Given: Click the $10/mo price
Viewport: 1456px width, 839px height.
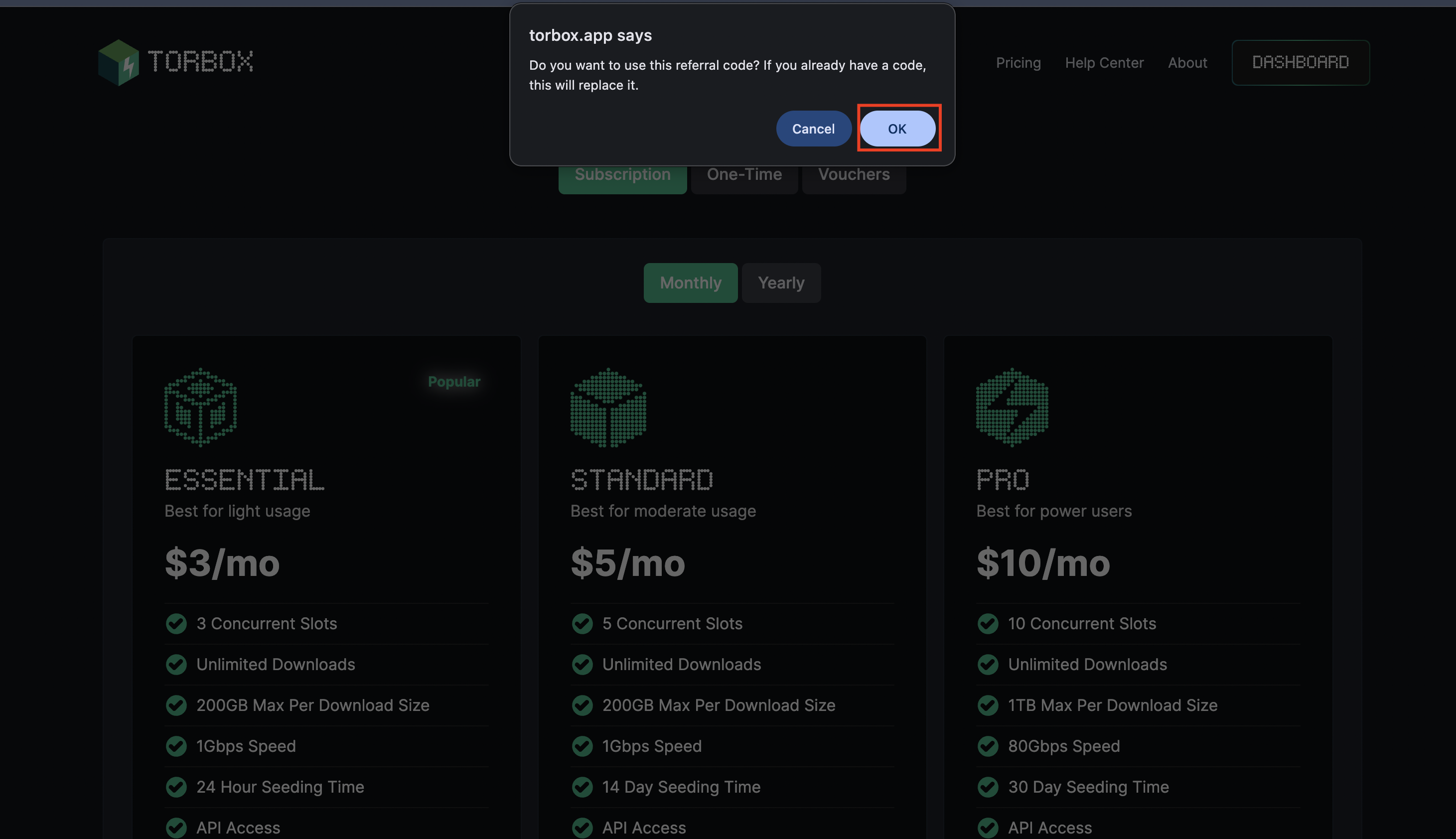Looking at the screenshot, I should click(1043, 563).
